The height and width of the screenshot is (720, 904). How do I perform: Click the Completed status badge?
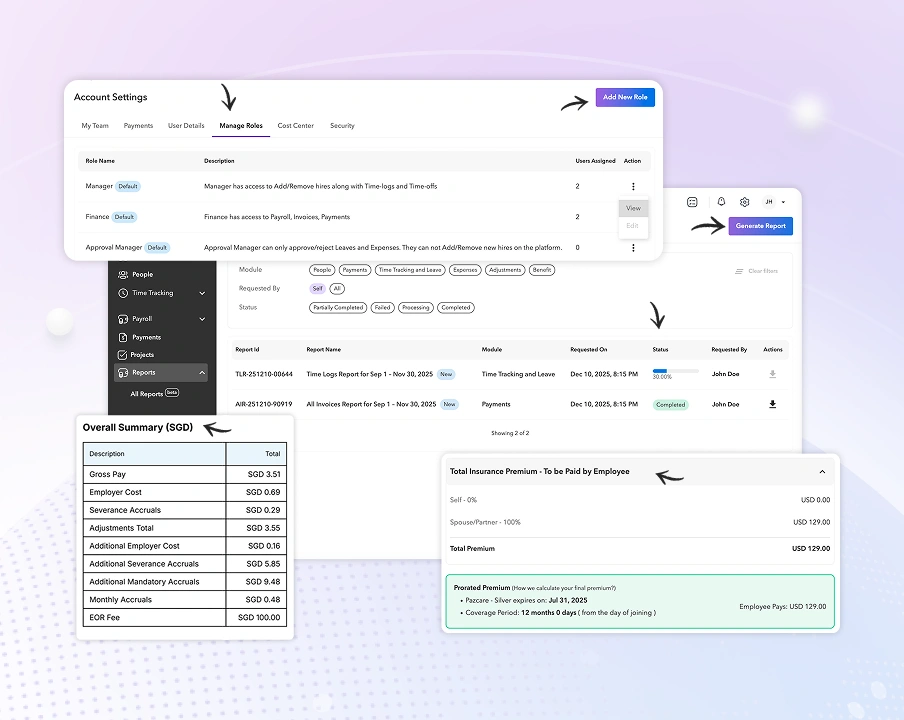tap(671, 405)
